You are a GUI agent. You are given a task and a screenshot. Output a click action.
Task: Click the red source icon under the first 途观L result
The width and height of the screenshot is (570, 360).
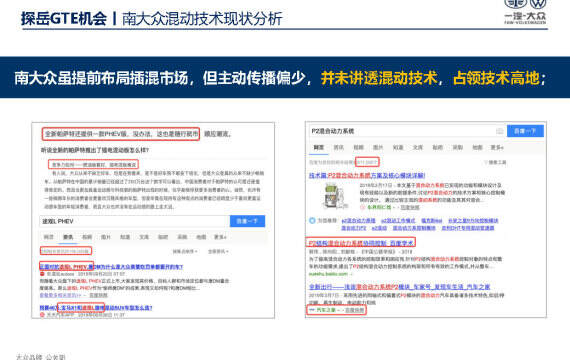(43, 274)
